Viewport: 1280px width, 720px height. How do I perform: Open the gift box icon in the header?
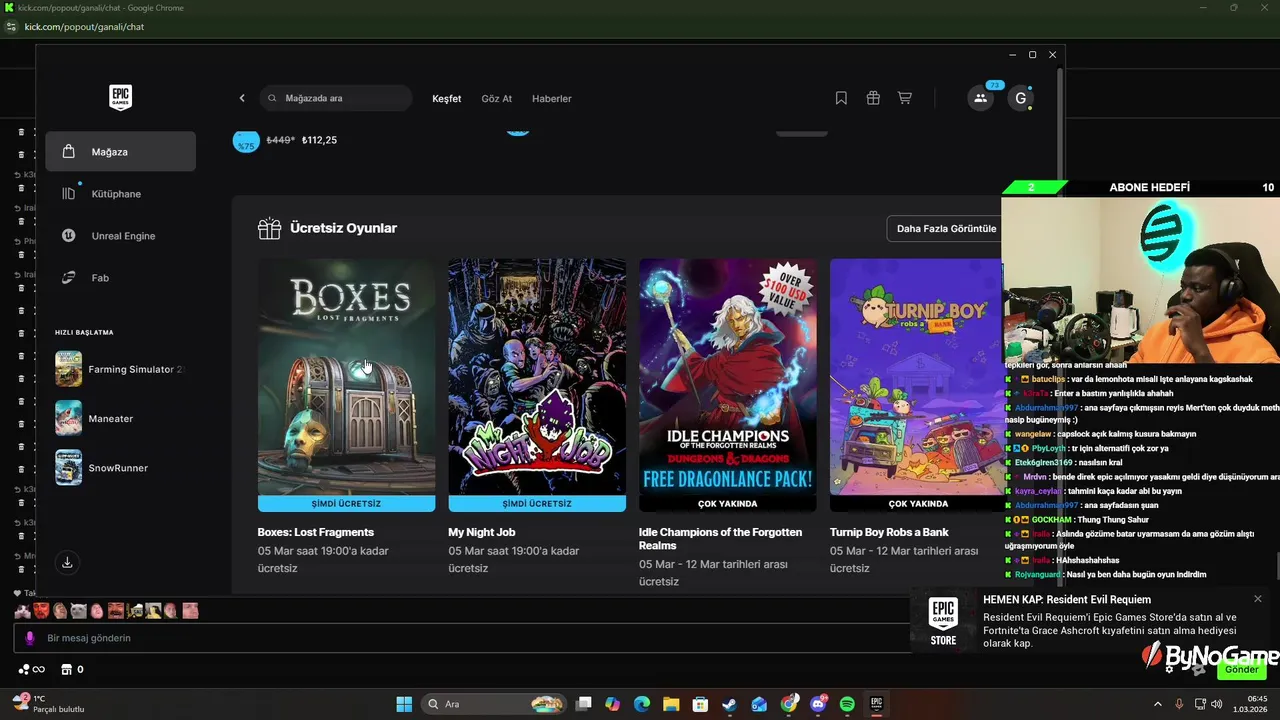(873, 98)
